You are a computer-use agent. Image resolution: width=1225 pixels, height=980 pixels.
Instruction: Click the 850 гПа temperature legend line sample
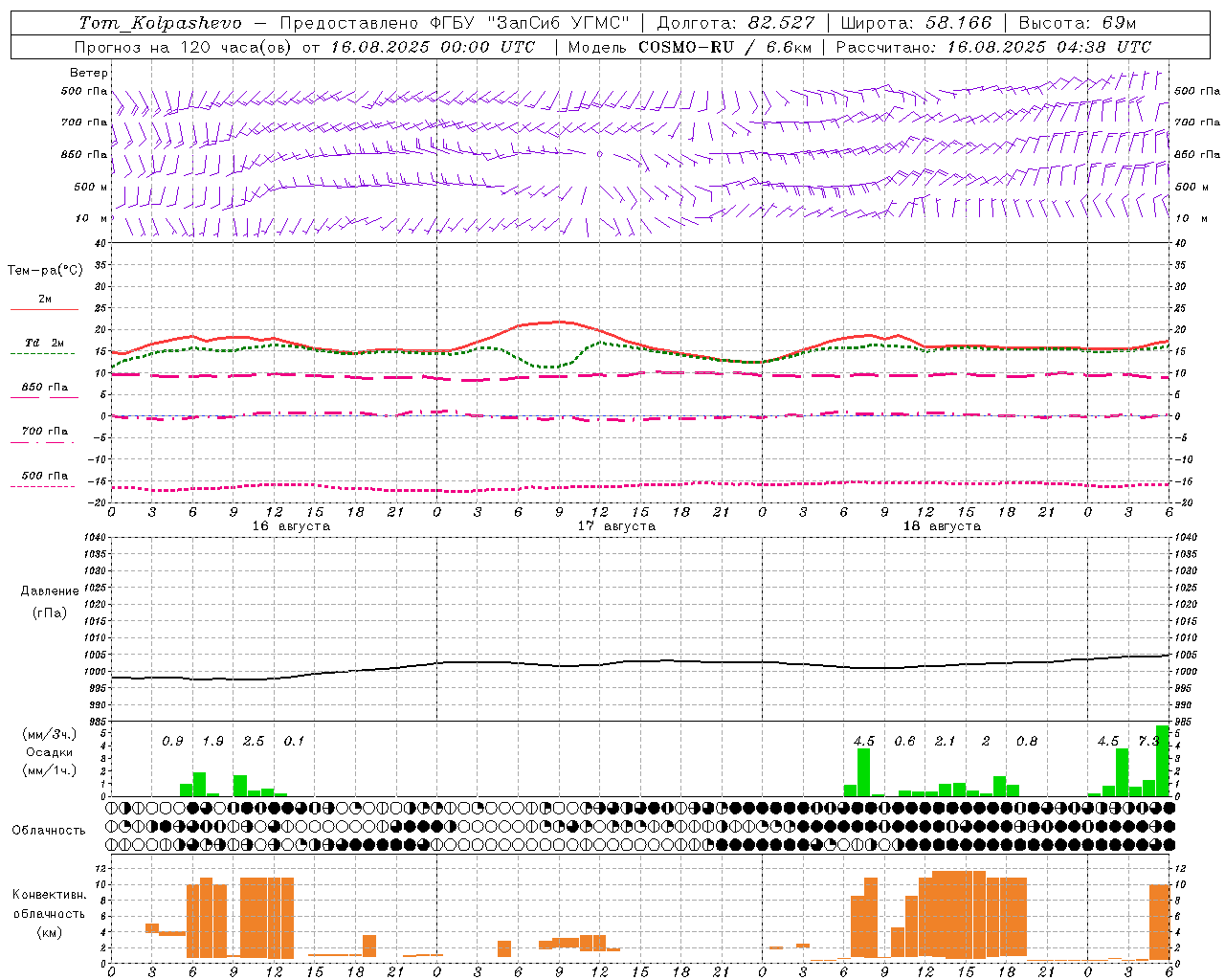pos(44,397)
